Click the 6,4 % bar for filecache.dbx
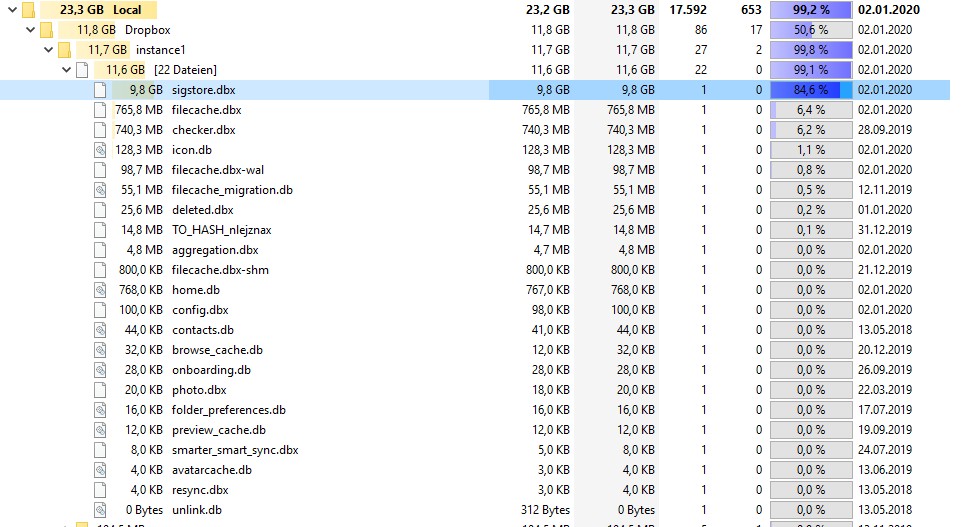This screenshot has height=527, width=978. [811, 110]
